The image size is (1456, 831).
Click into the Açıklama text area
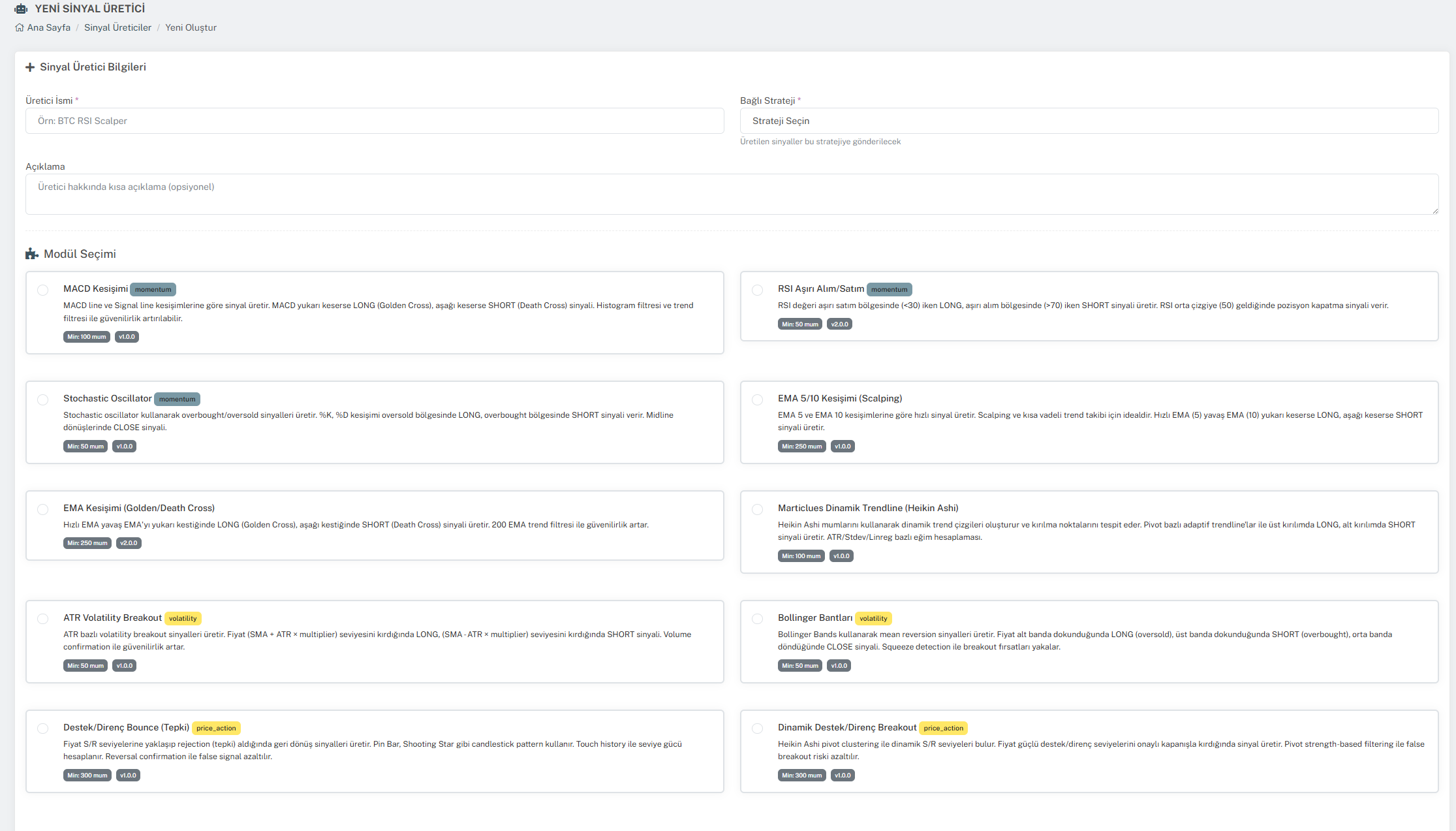pos(731,194)
